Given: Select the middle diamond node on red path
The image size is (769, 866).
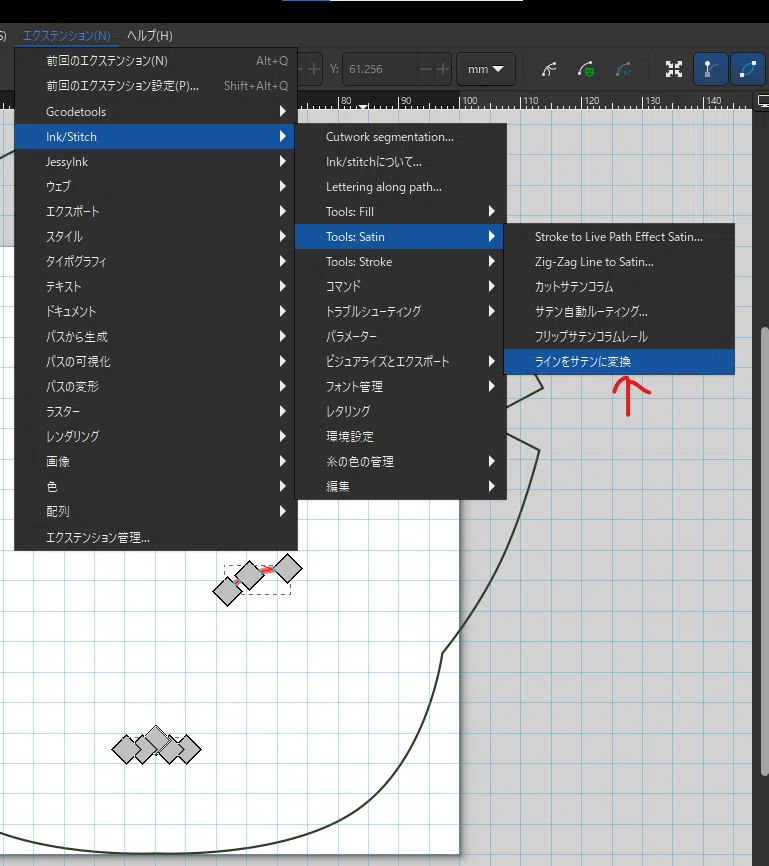Looking at the screenshot, I should [249, 575].
